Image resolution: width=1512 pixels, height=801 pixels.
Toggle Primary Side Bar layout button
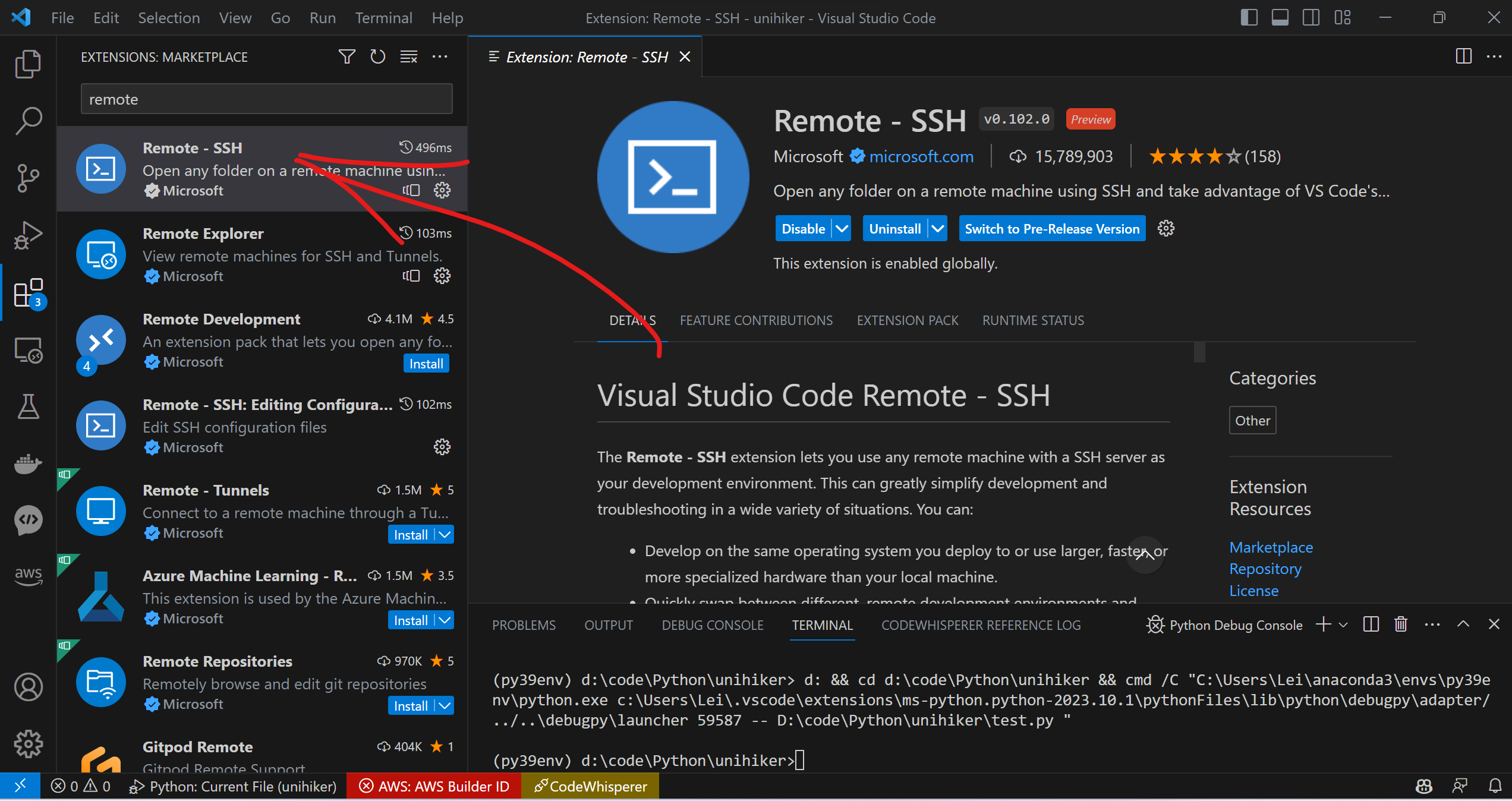(1249, 18)
